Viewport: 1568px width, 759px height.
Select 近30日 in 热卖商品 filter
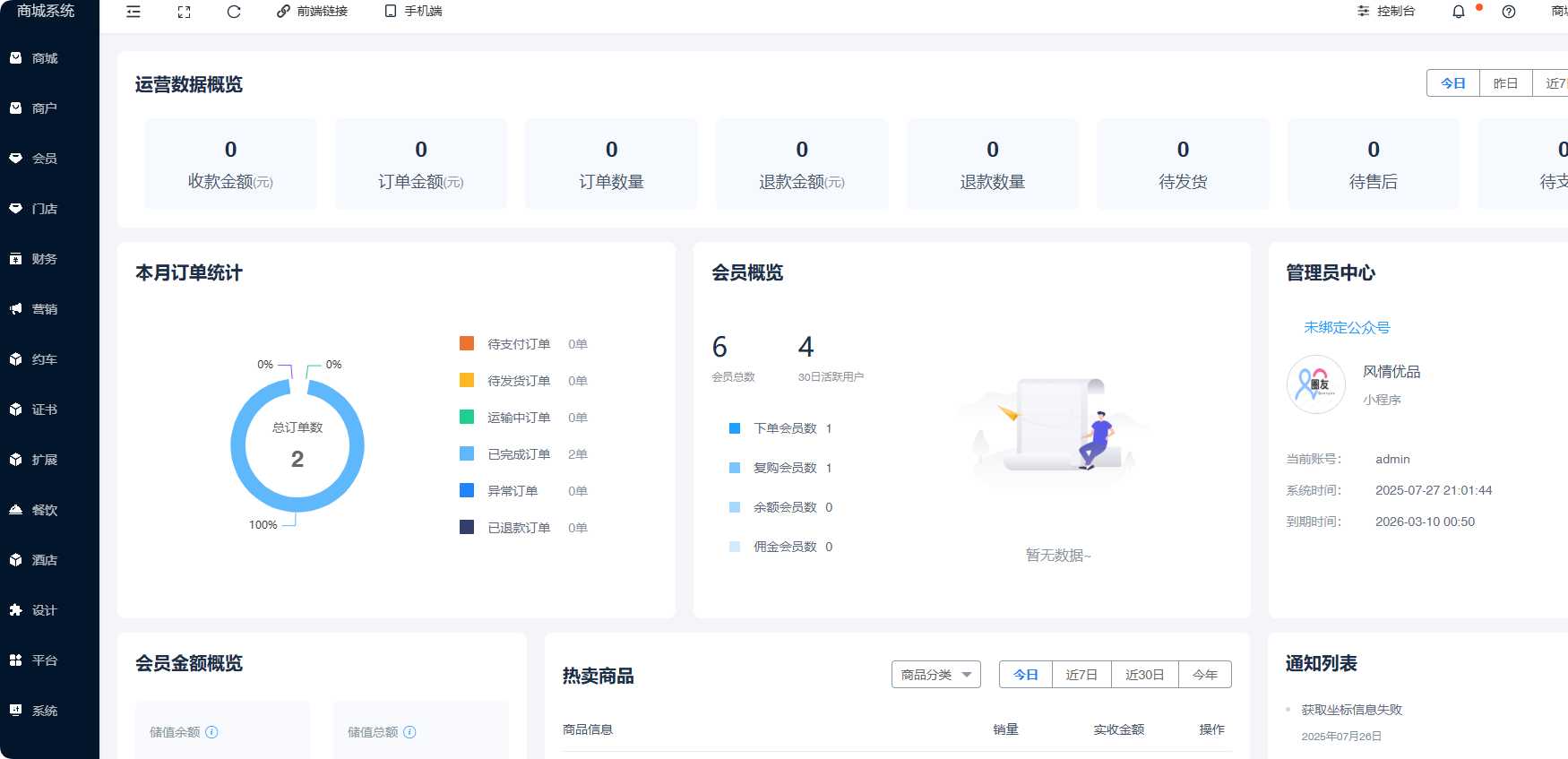(1145, 675)
